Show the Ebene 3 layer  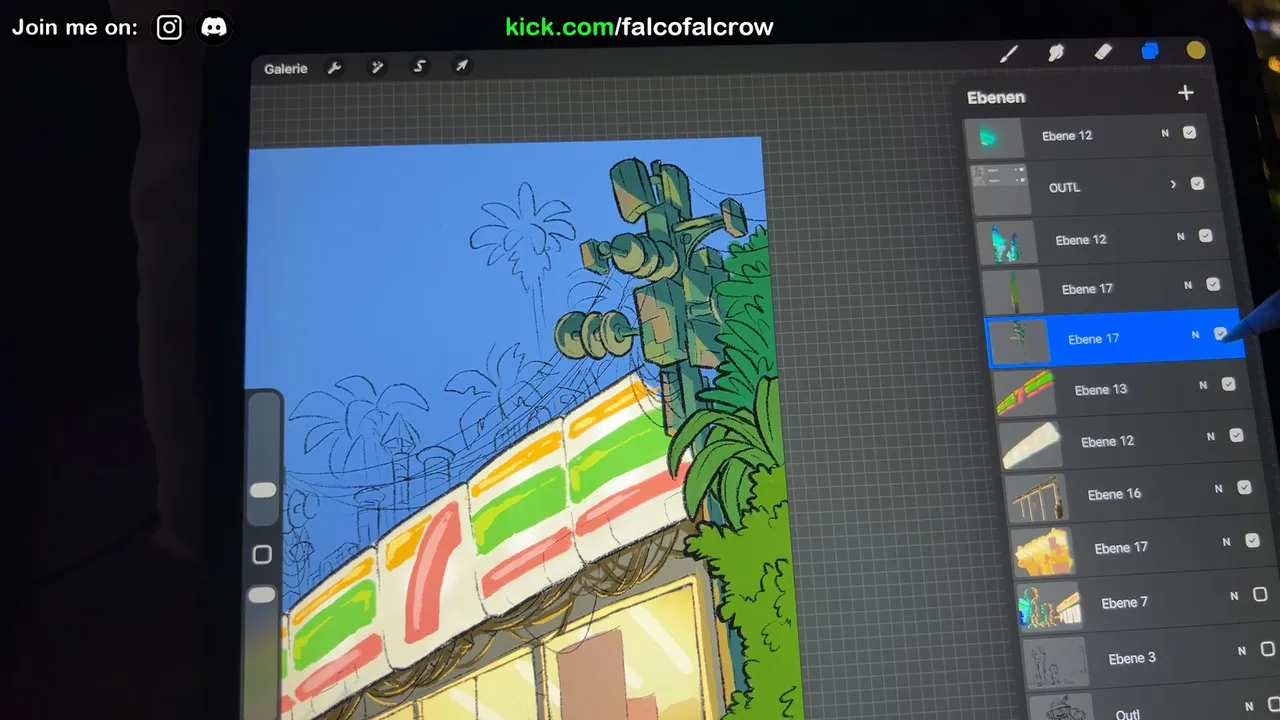(x=1267, y=650)
